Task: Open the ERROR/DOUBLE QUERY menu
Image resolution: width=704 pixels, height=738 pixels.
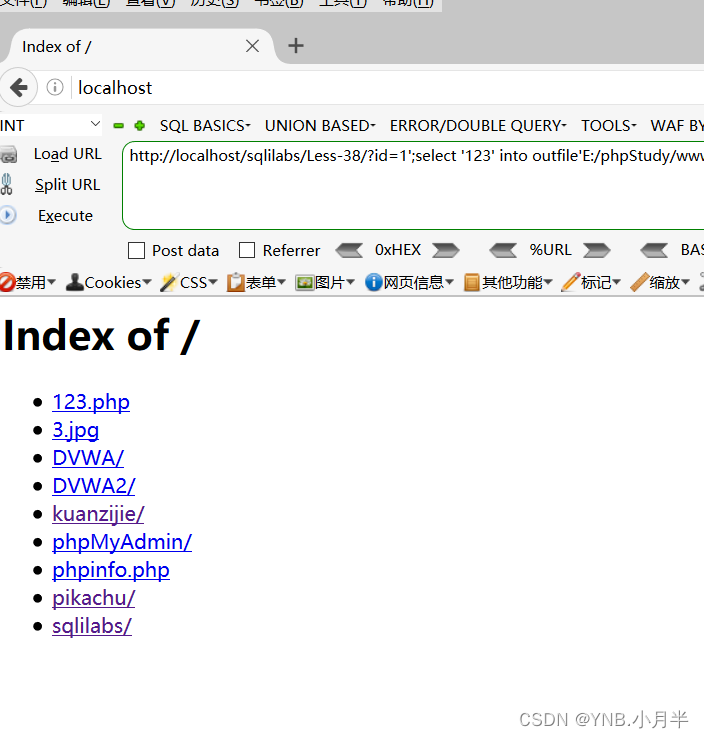Action: click(478, 126)
